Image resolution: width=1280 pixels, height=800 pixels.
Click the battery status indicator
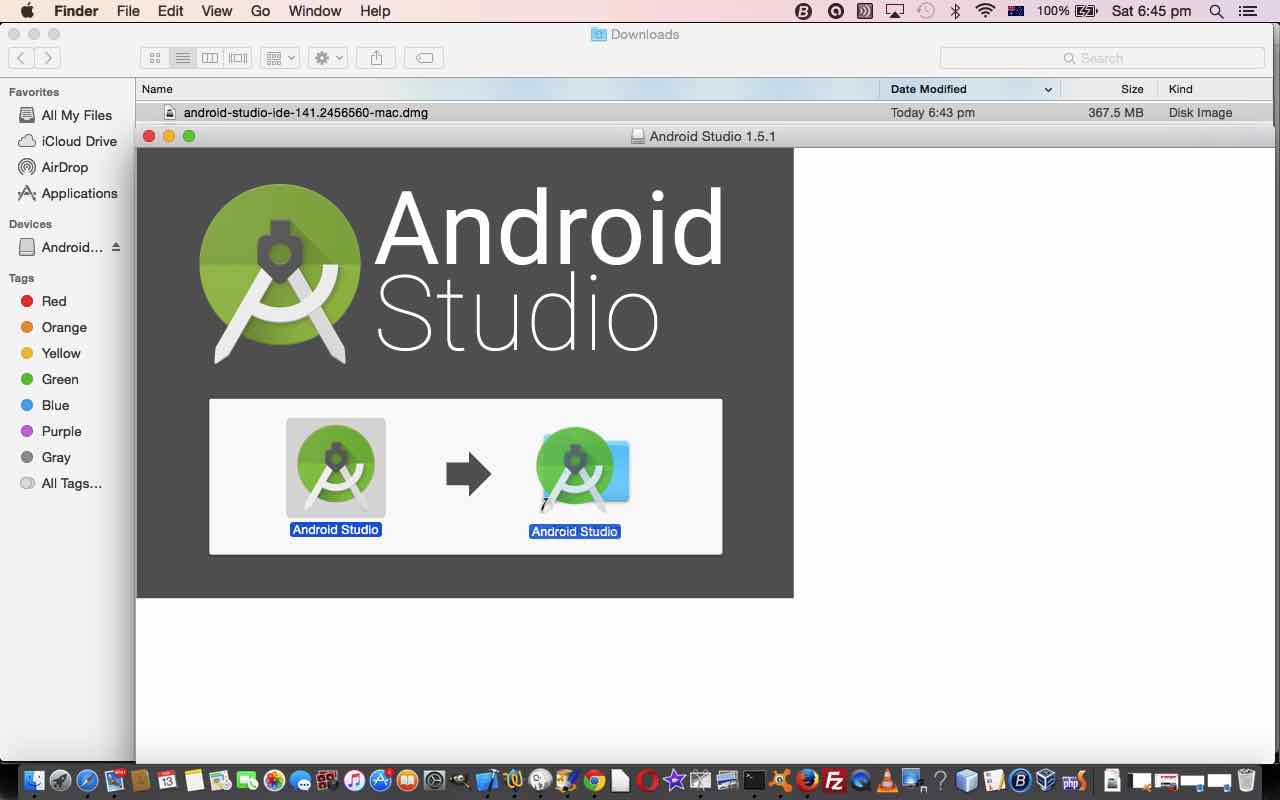[x=1068, y=11]
